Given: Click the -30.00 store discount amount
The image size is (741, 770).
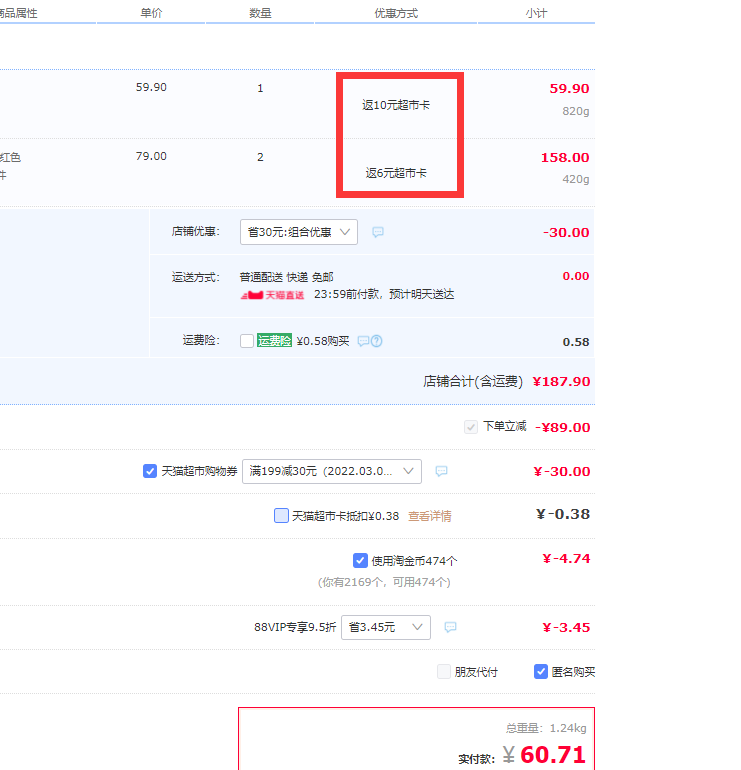Looking at the screenshot, I should tap(566, 233).
